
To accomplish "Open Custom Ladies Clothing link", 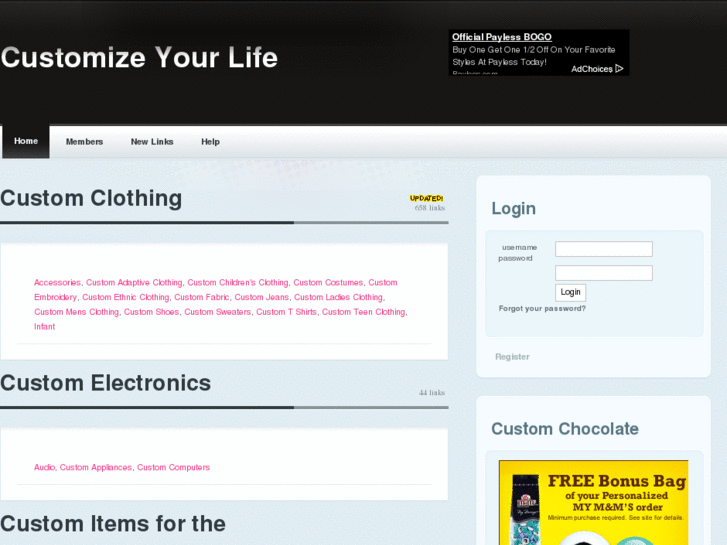I will (x=338, y=297).
